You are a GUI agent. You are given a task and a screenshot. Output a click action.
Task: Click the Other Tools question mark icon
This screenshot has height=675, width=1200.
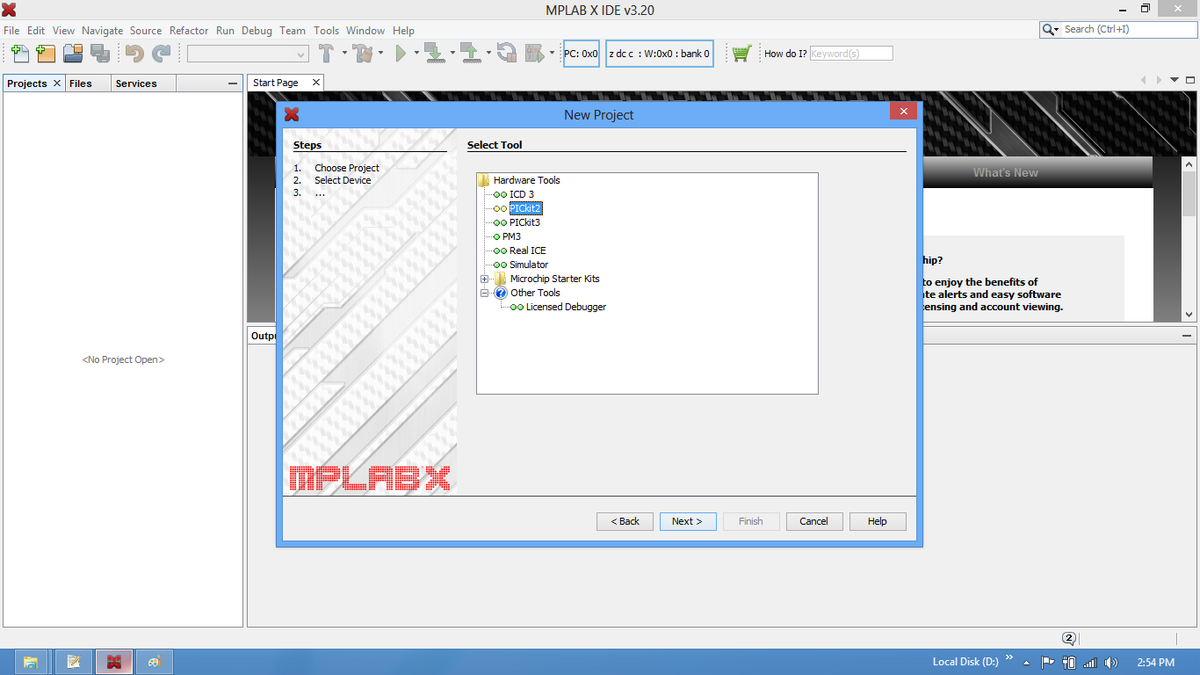coord(501,293)
